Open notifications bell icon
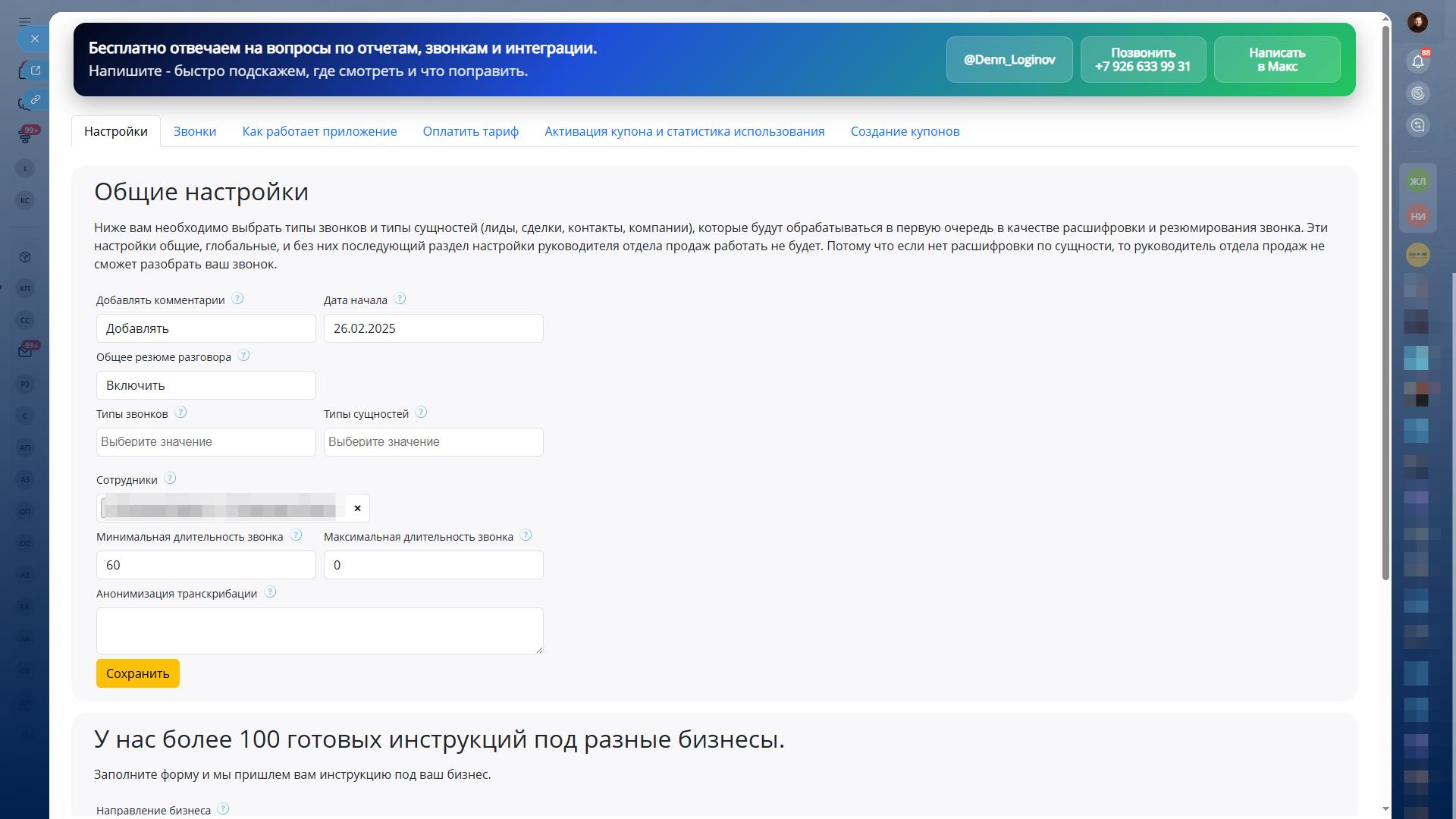This screenshot has width=1456, height=819. pyautogui.click(x=1417, y=61)
